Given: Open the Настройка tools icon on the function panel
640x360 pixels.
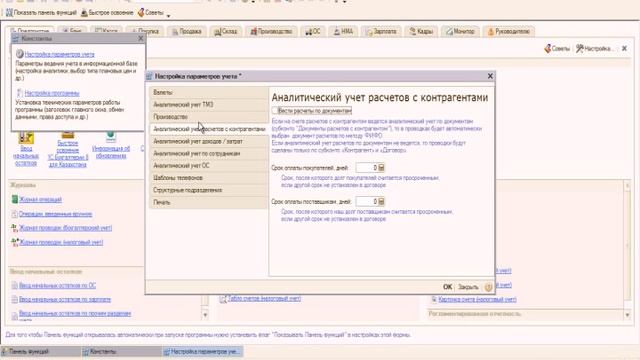Looking at the screenshot, I should coord(580,49).
